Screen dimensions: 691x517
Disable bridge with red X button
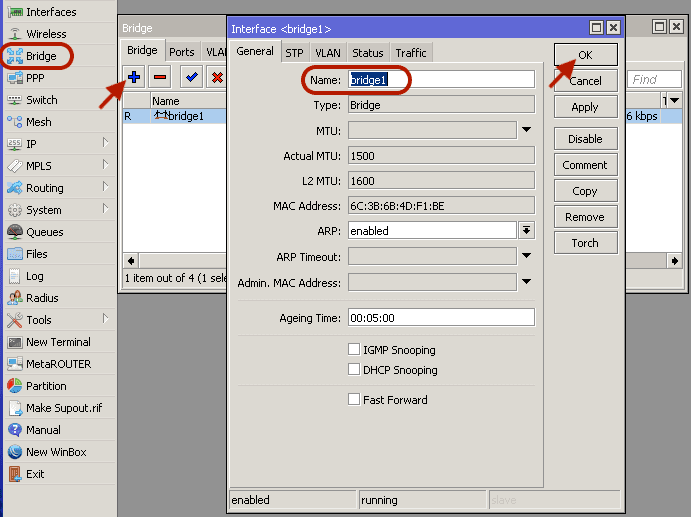[x=217, y=78]
